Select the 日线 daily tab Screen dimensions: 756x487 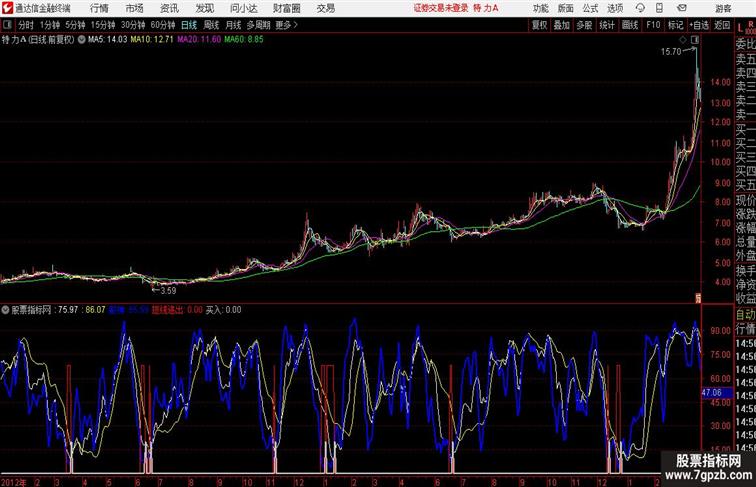point(189,25)
